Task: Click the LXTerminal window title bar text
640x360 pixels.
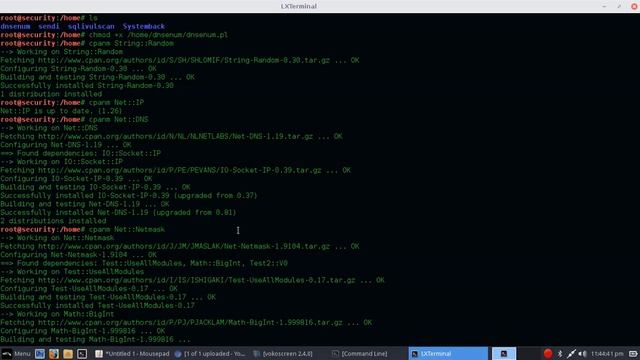Action: point(299,6)
